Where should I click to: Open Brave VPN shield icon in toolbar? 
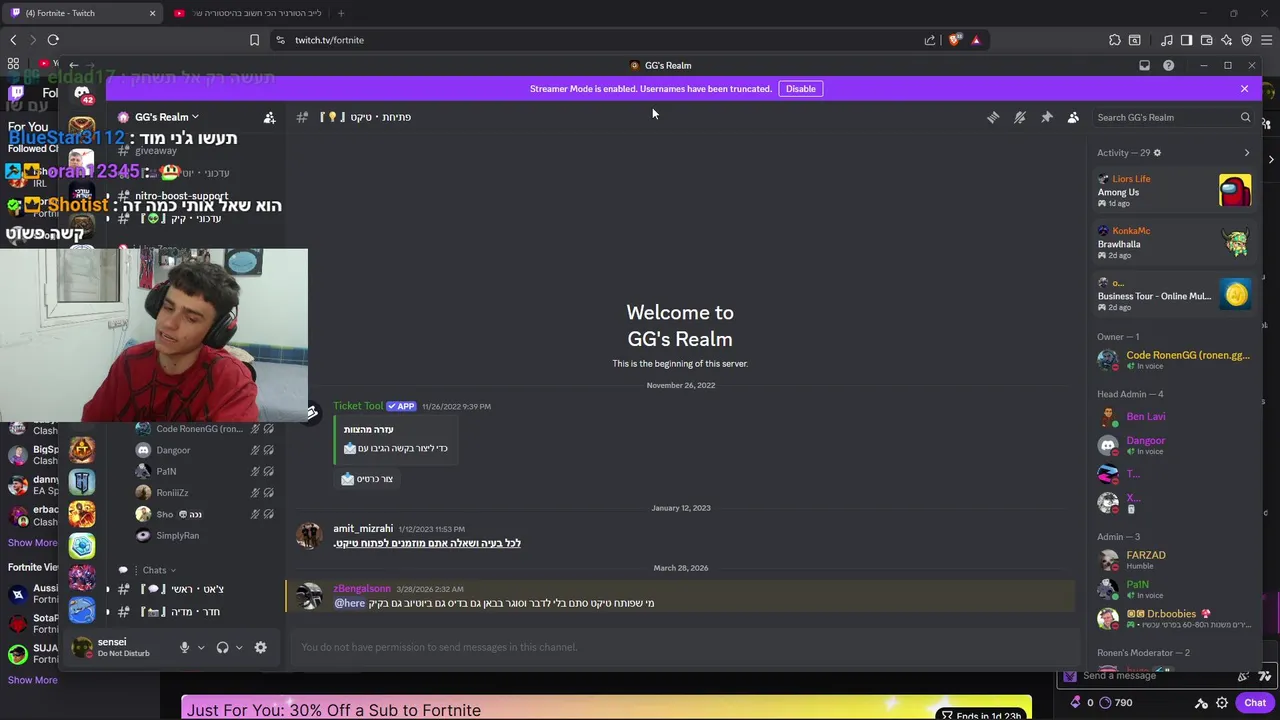pyautogui.click(x=1246, y=40)
